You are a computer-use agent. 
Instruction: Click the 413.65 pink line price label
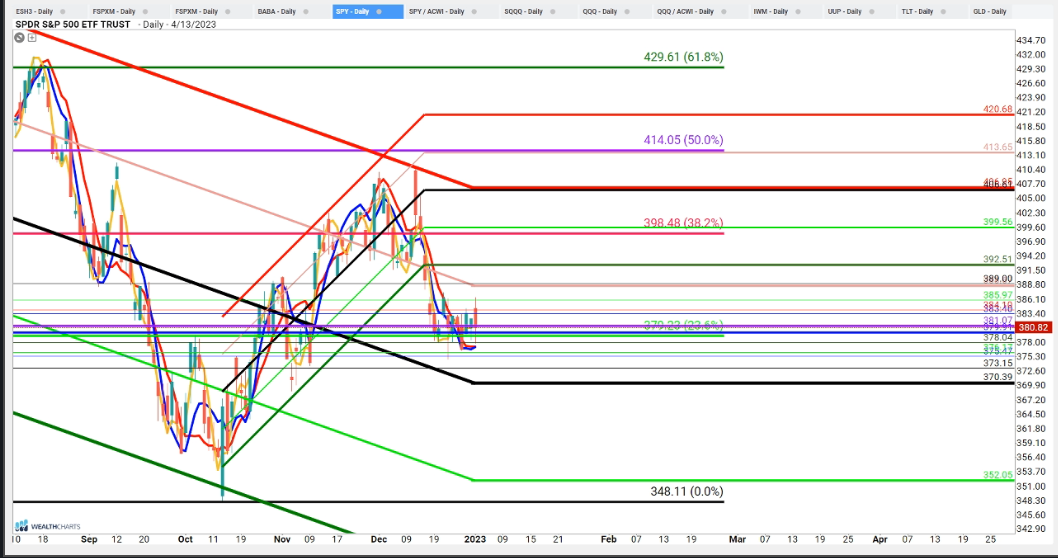coord(998,146)
